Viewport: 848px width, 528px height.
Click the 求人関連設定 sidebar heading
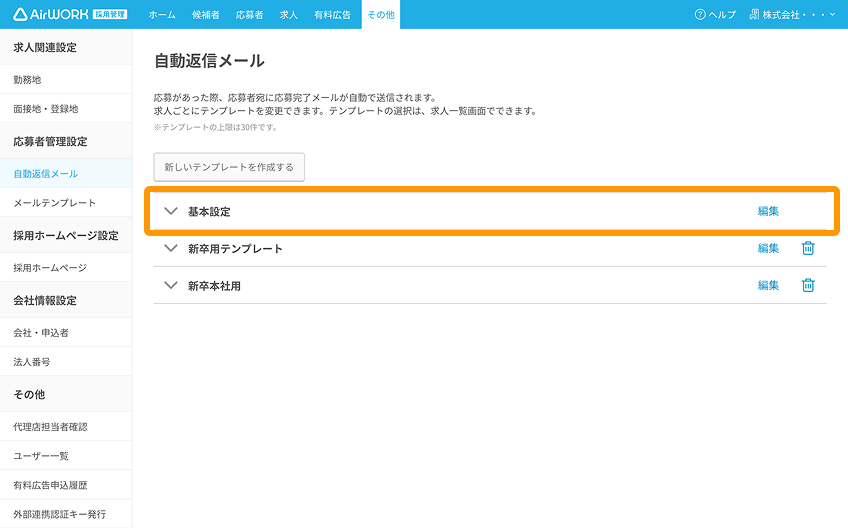pos(45,48)
